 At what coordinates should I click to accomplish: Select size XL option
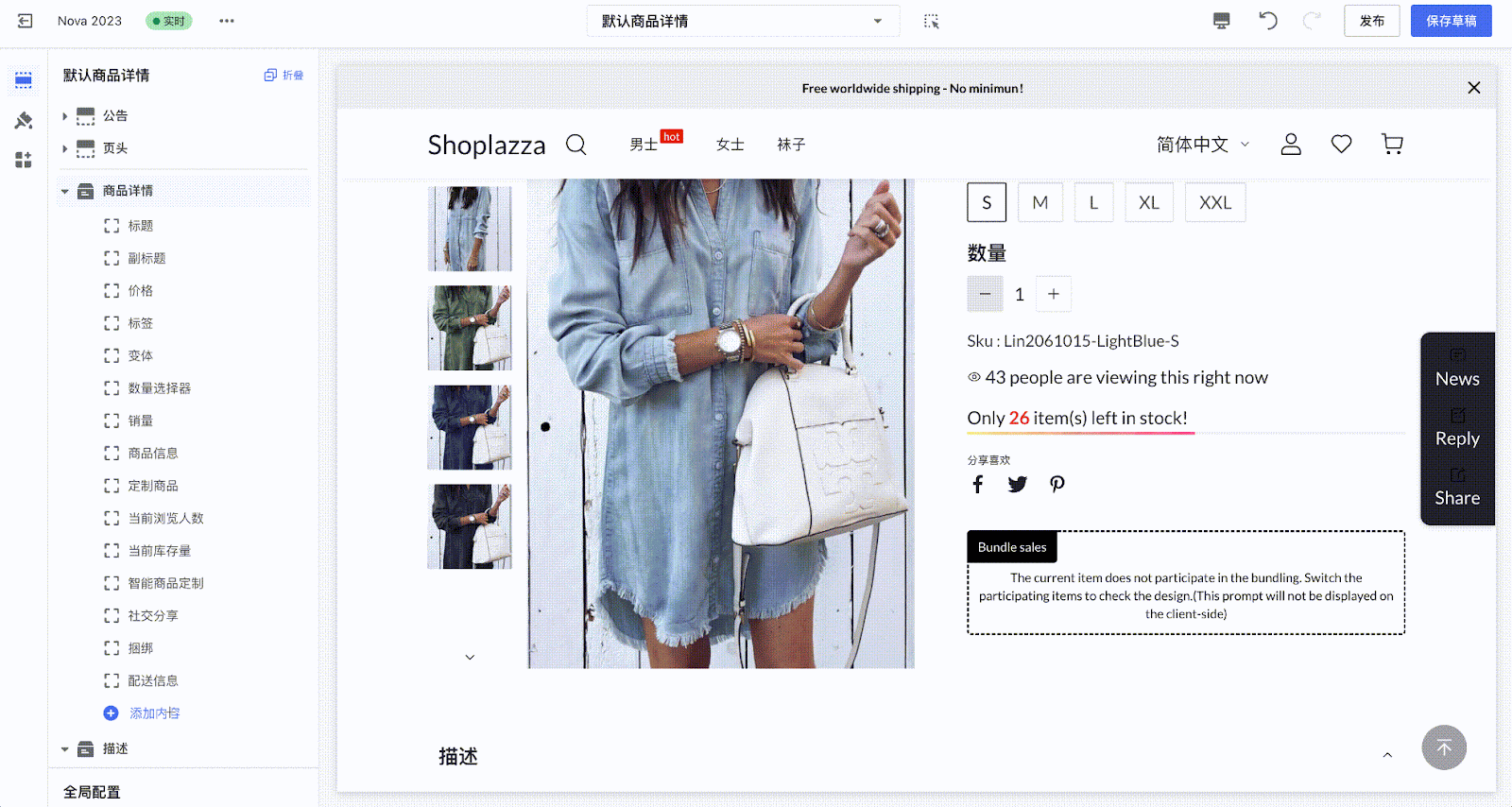[x=1149, y=202]
